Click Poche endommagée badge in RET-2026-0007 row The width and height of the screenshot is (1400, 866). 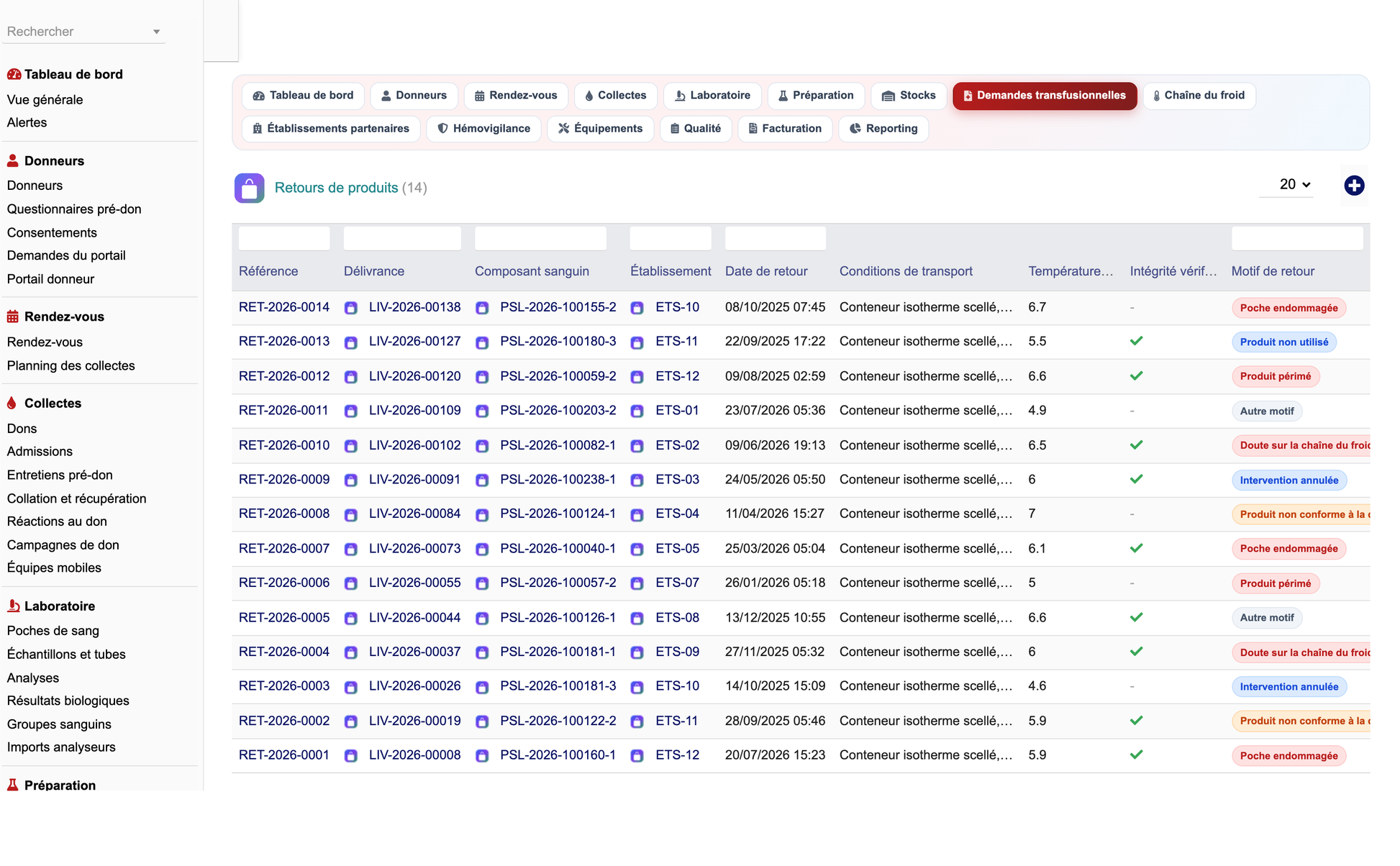point(1288,549)
